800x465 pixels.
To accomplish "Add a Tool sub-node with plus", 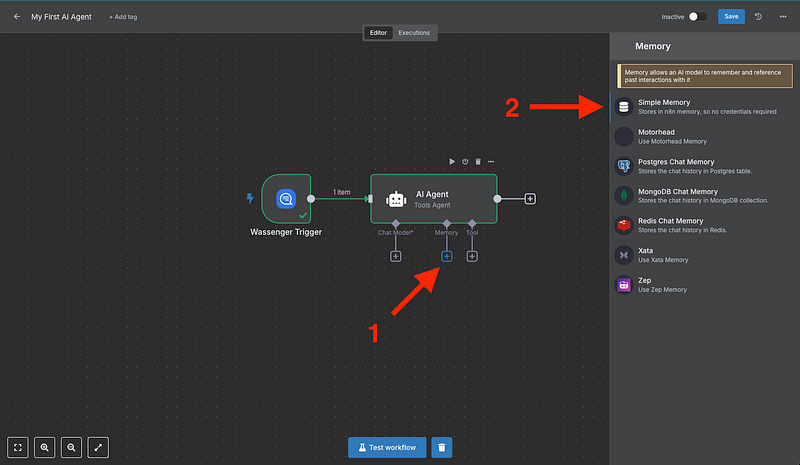I will 472,256.
